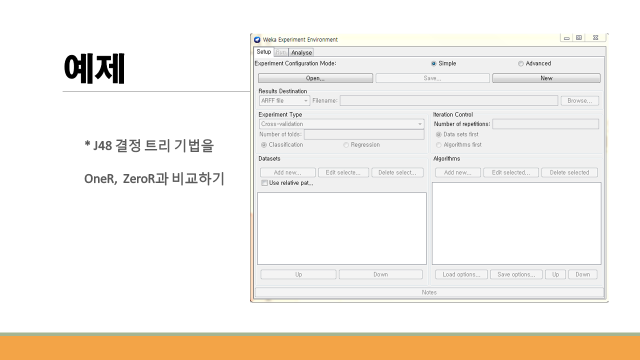Click the Browse... button
The height and width of the screenshot is (360, 640).
[580, 100]
